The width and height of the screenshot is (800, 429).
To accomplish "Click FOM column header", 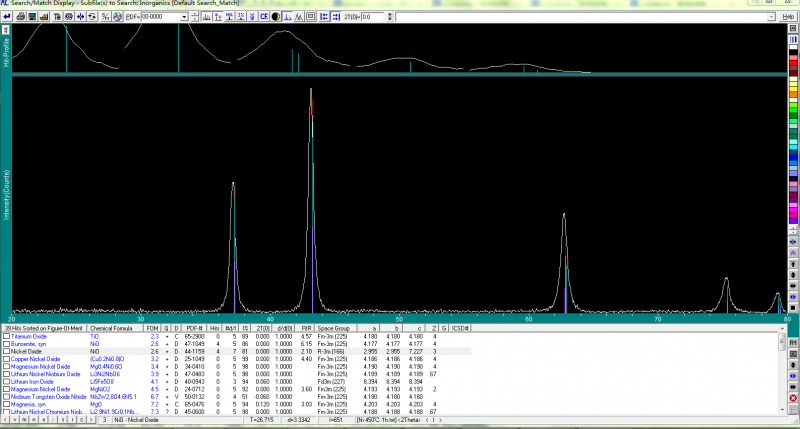I will (x=152, y=329).
